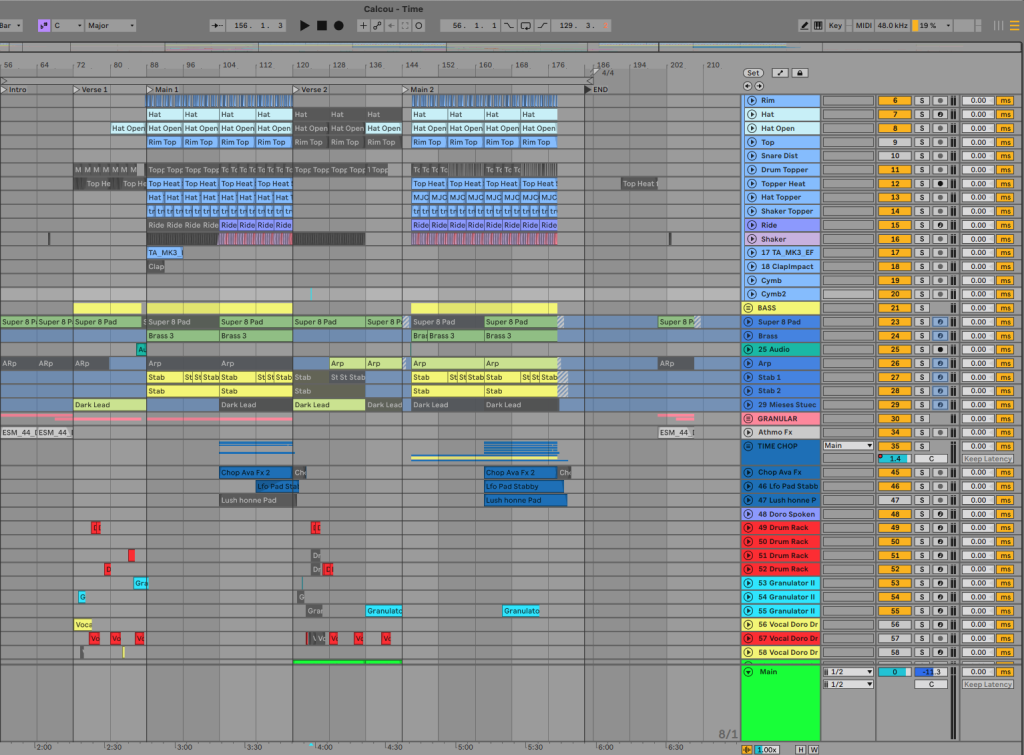Click the Set locator button
The height and width of the screenshot is (755, 1024).
click(753, 73)
